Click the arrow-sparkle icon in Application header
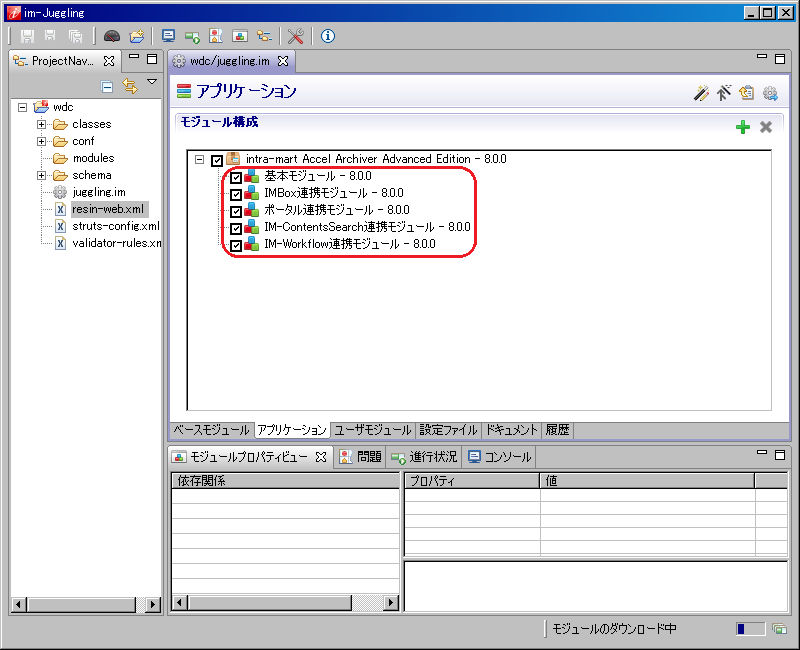The image size is (800, 650). [723, 93]
